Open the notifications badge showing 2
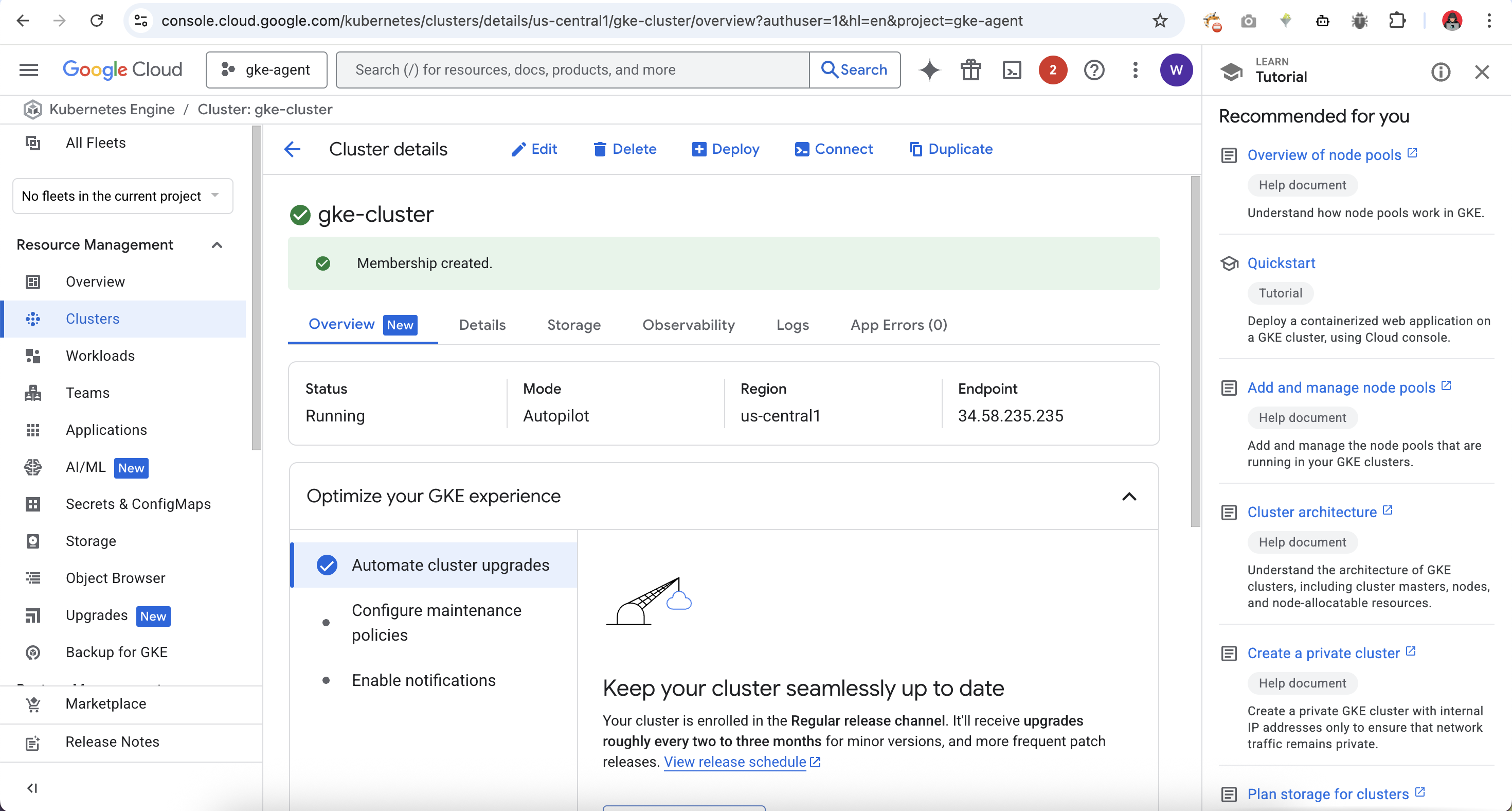The height and width of the screenshot is (811, 1512). (x=1052, y=70)
